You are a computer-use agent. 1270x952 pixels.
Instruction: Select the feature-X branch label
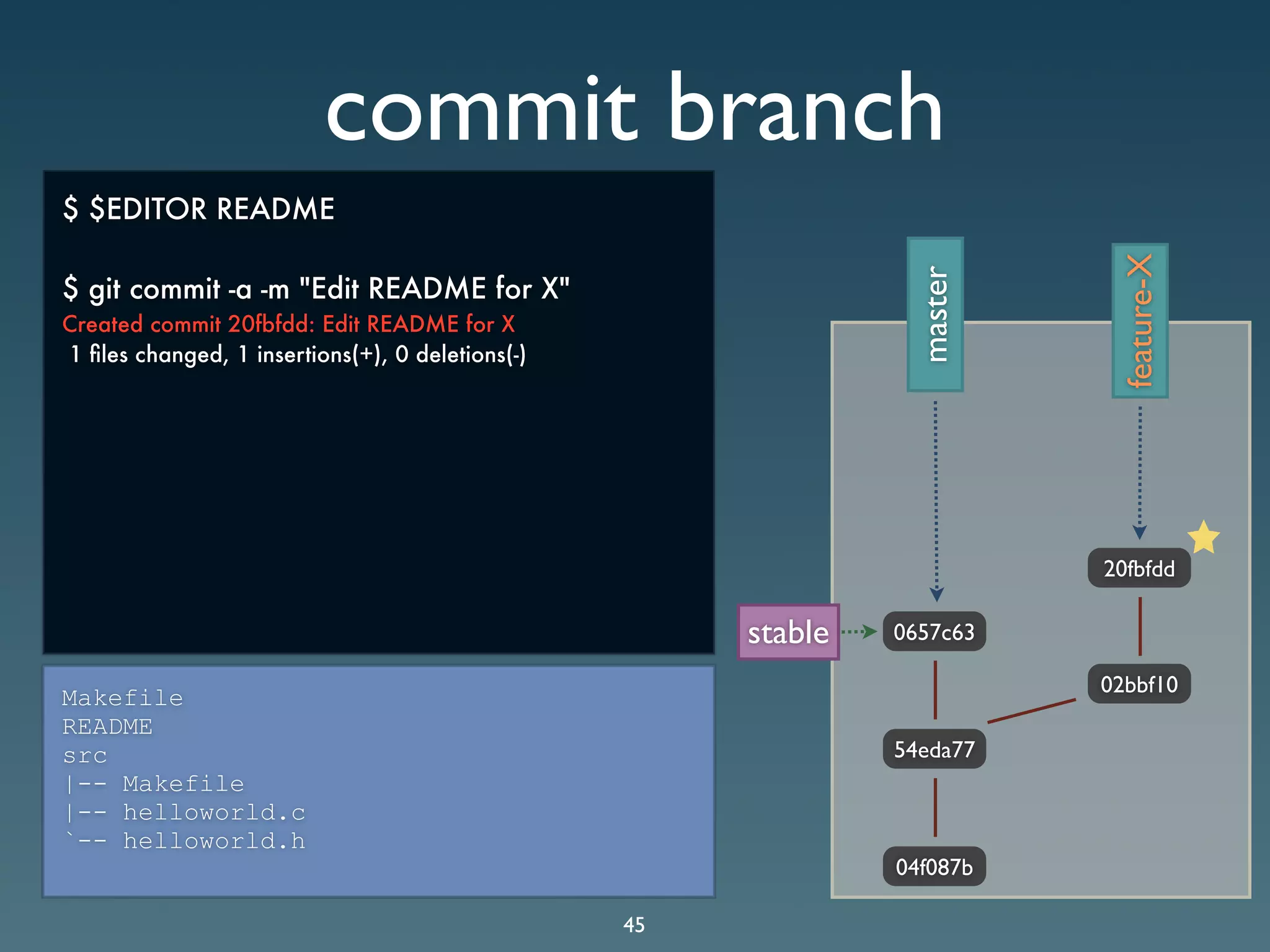(1140, 321)
